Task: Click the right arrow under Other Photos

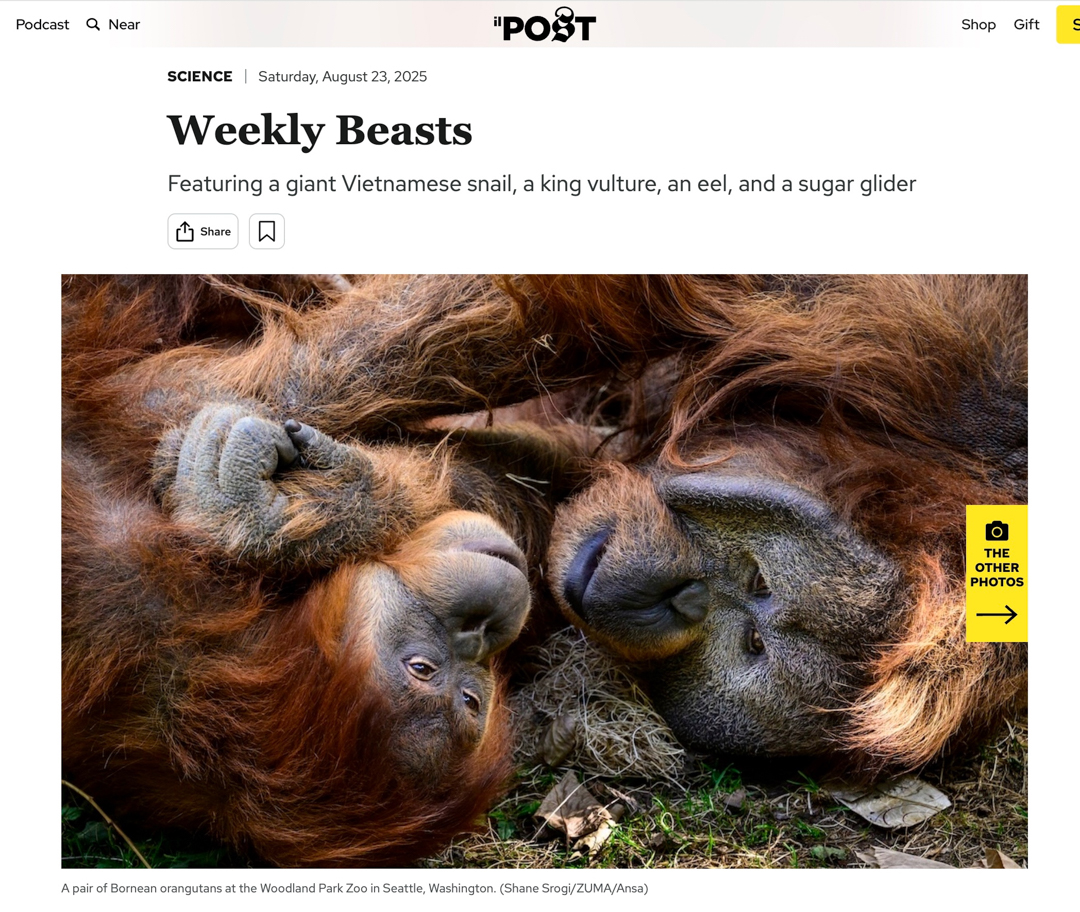Action: tap(997, 614)
